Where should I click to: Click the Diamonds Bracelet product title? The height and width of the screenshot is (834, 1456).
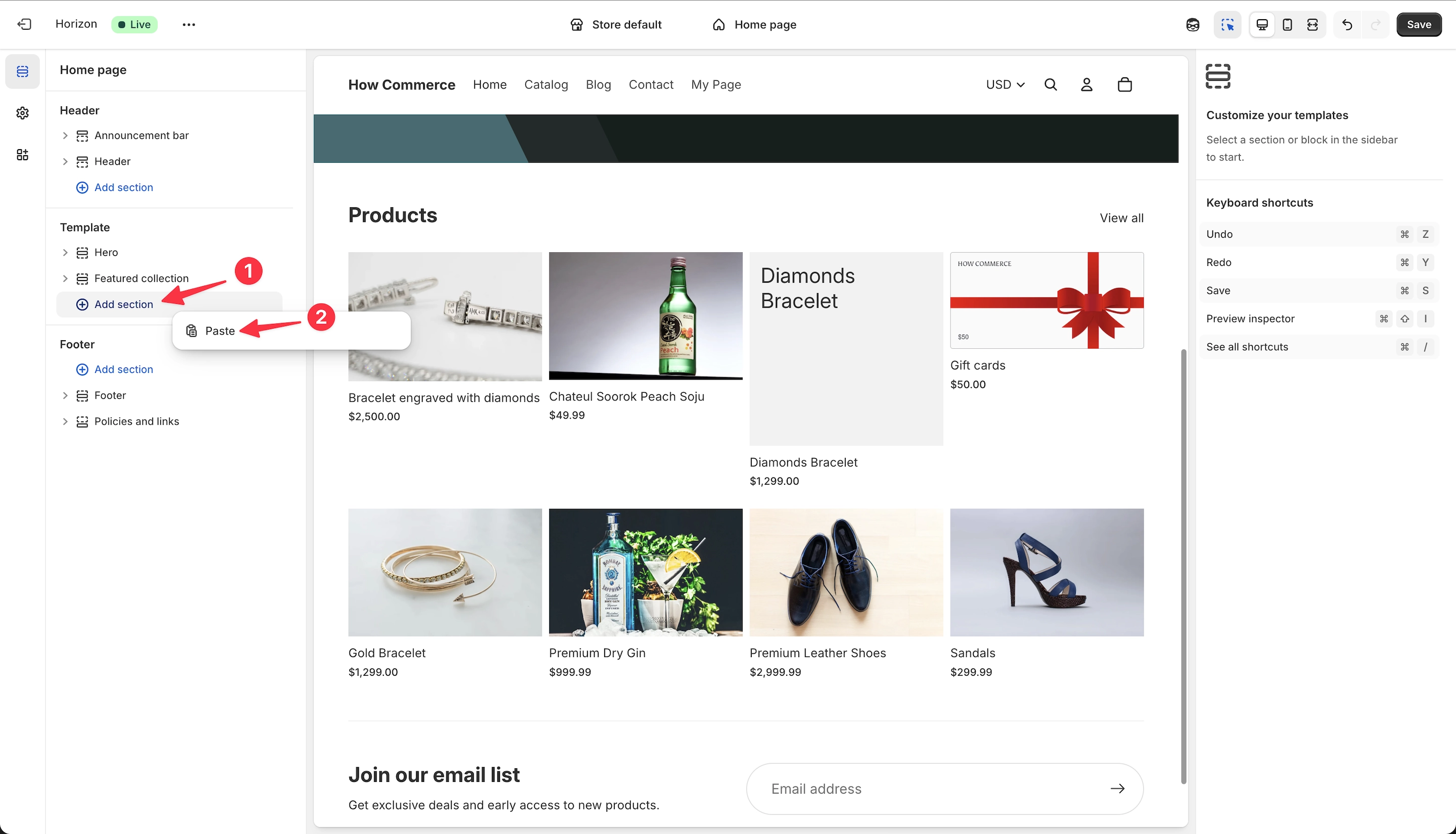(803, 462)
